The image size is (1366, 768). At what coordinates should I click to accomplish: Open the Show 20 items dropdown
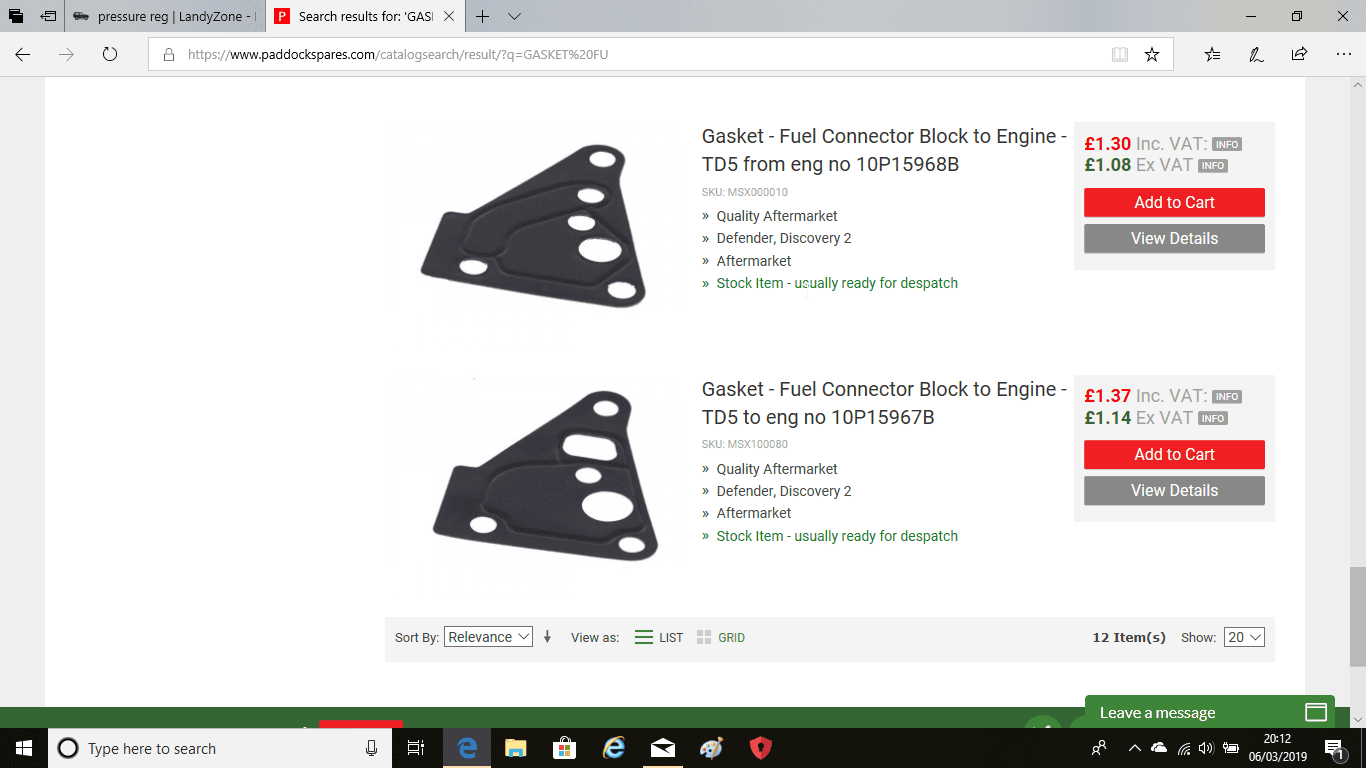pos(1244,637)
